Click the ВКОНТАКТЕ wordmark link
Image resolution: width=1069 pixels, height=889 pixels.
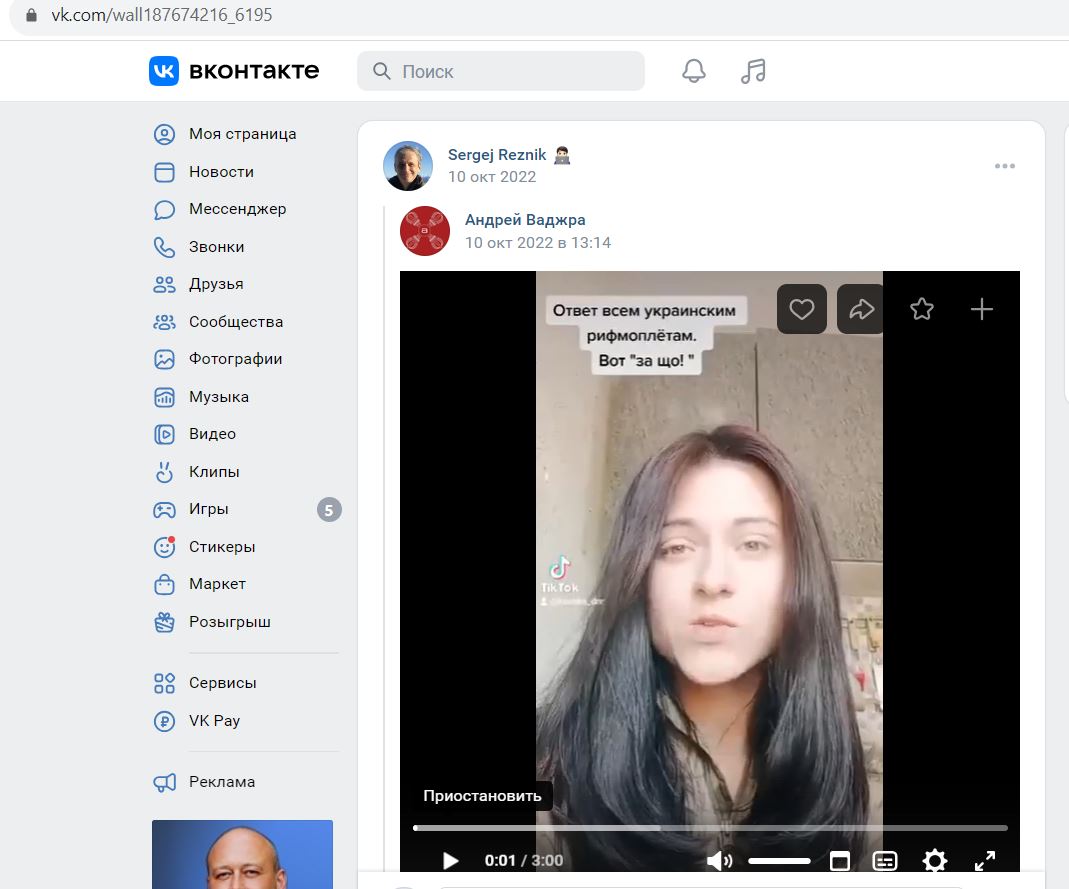pyautogui.click(x=254, y=71)
